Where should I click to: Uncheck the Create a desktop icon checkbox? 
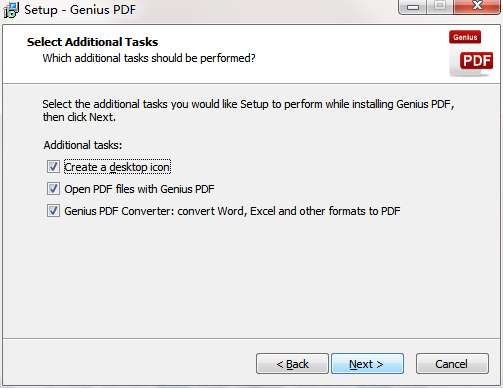(x=53, y=167)
